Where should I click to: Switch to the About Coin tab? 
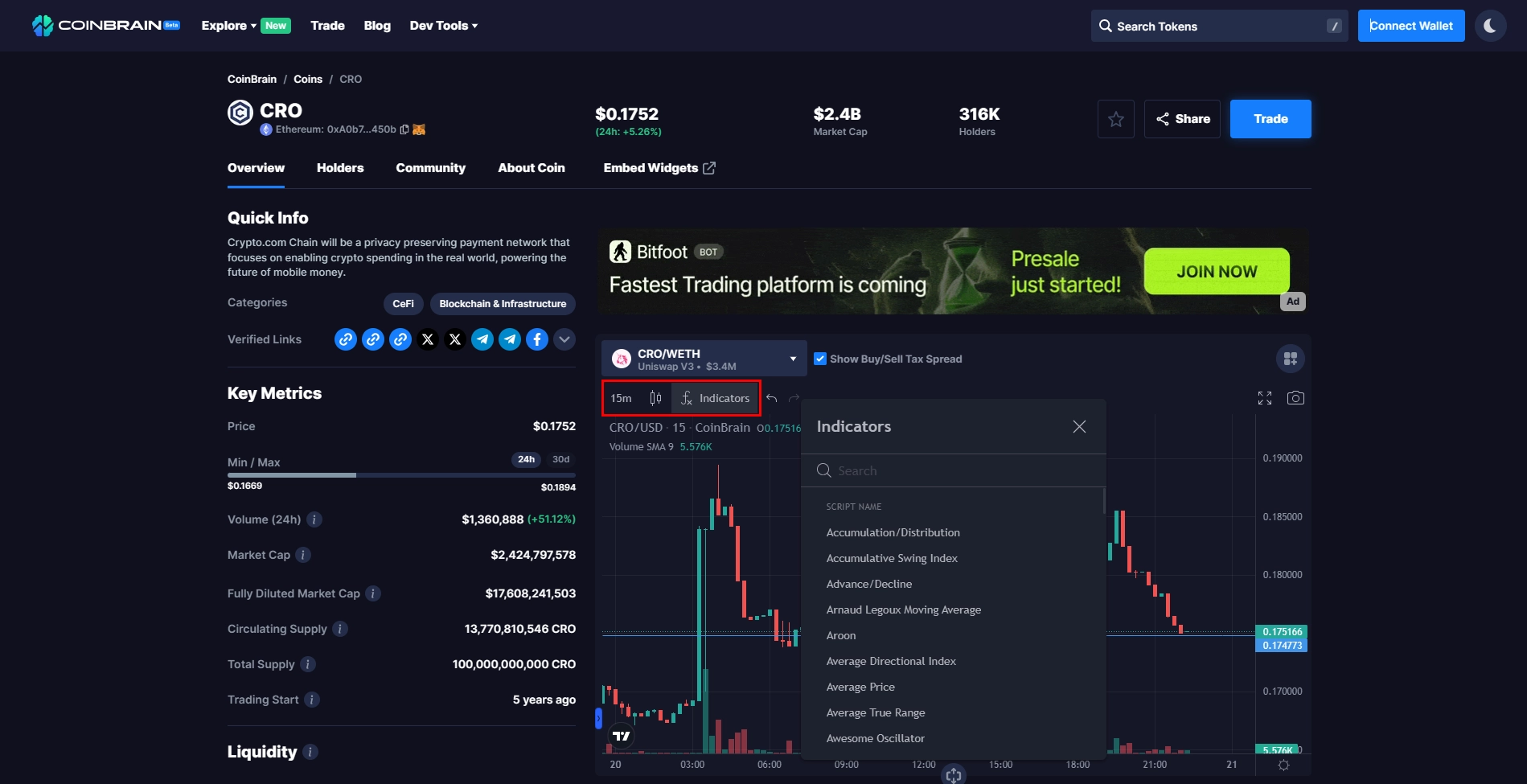532,168
